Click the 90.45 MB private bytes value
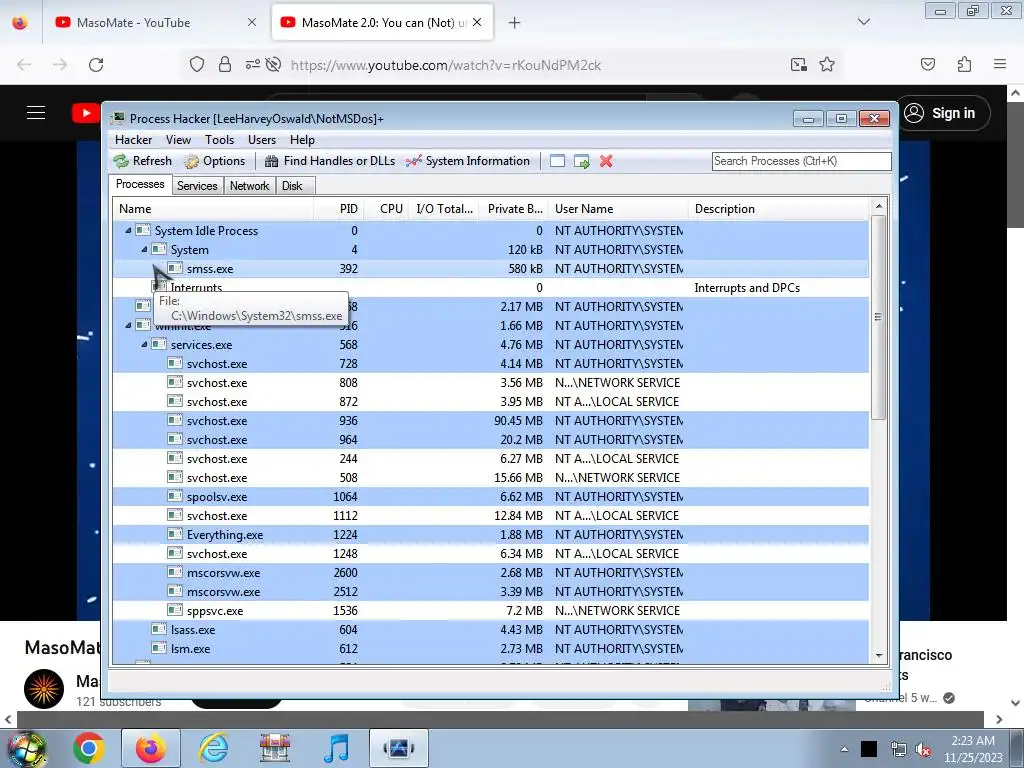 click(519, 421)
